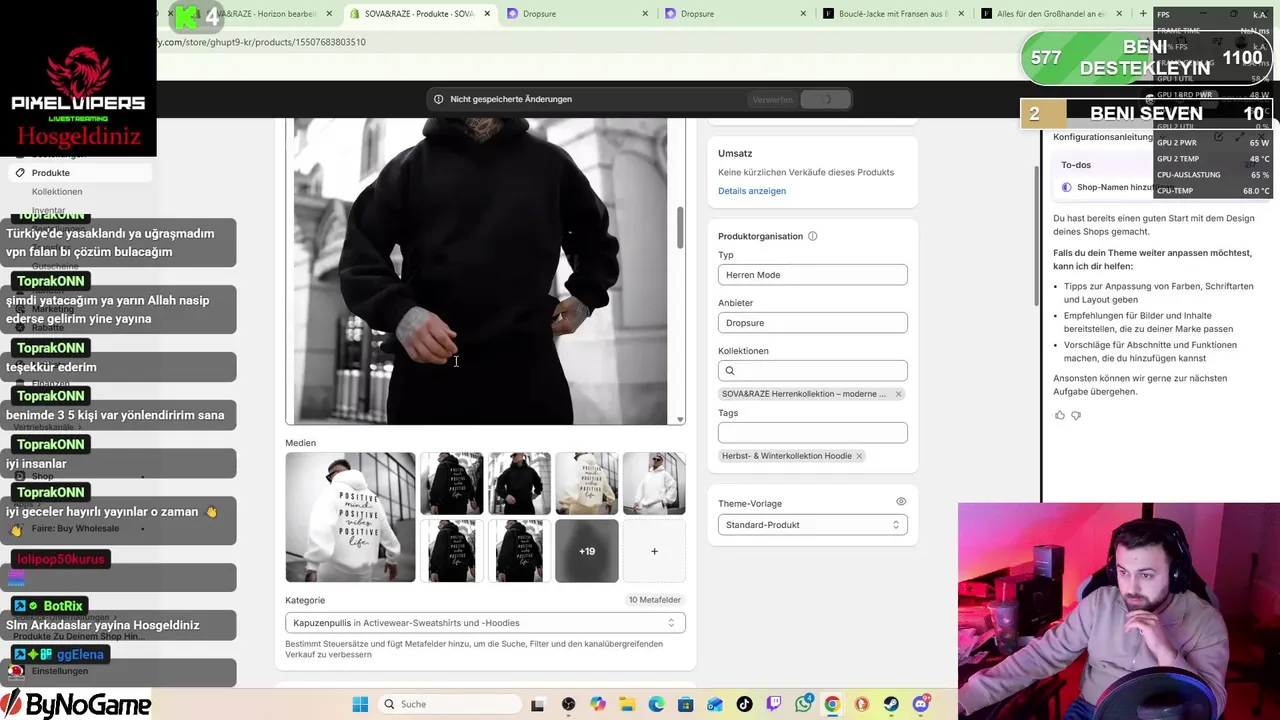Screen dimensions: 1280x720
Task: Open TikTok from the taskbar
Action: [744, 704]
